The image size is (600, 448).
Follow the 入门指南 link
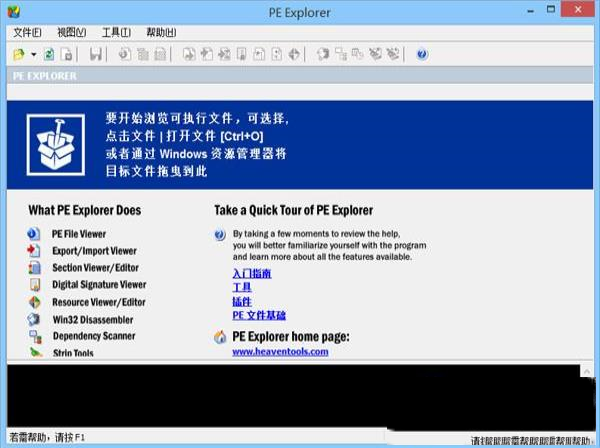[252, 274]
